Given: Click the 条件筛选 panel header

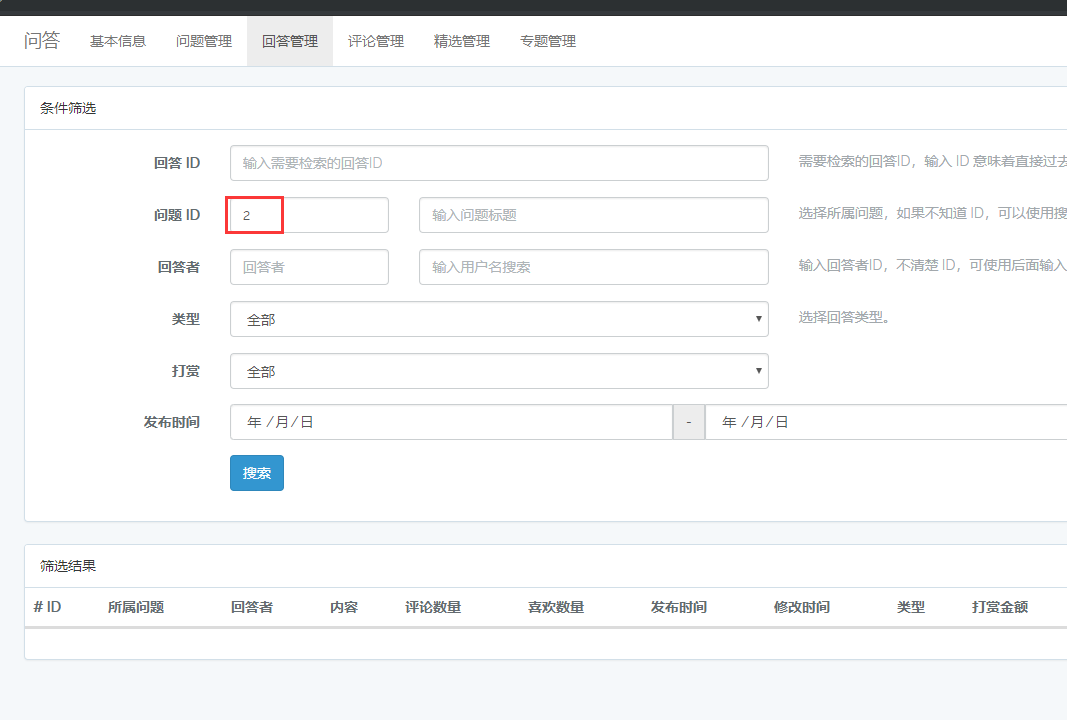Looking at the screenshot, I should 68,107.
